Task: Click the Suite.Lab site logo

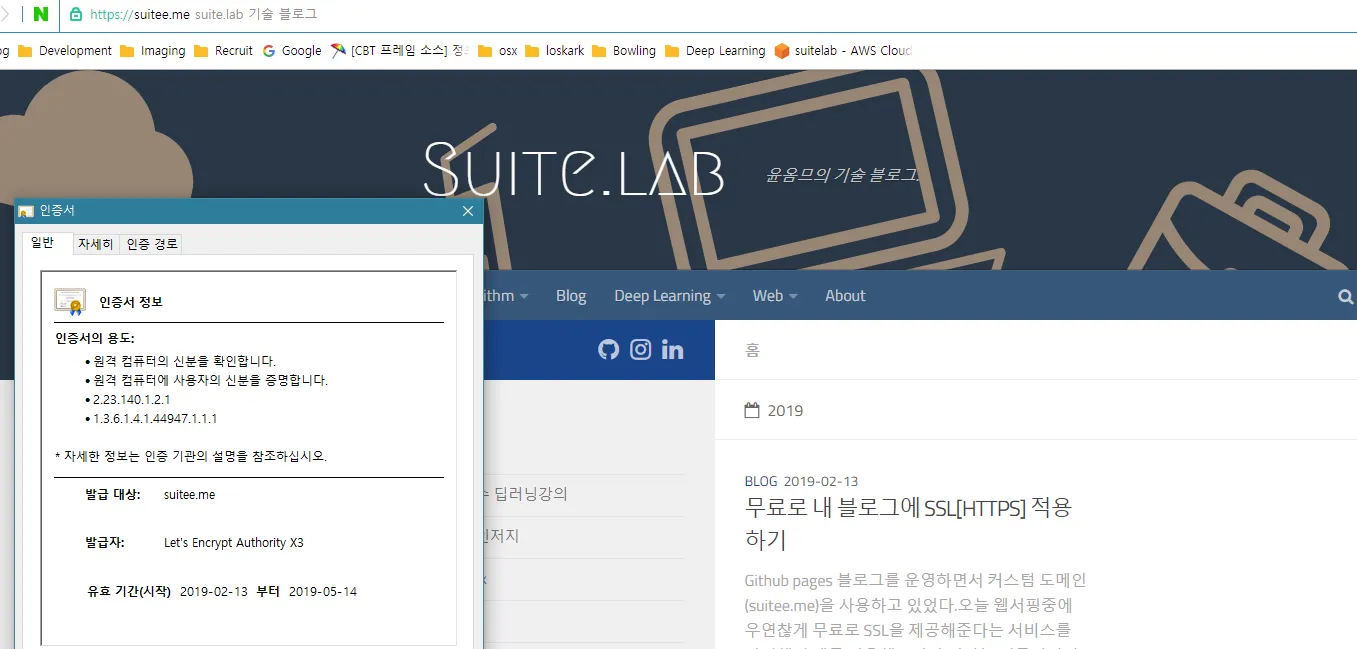Action: (574, 168)
